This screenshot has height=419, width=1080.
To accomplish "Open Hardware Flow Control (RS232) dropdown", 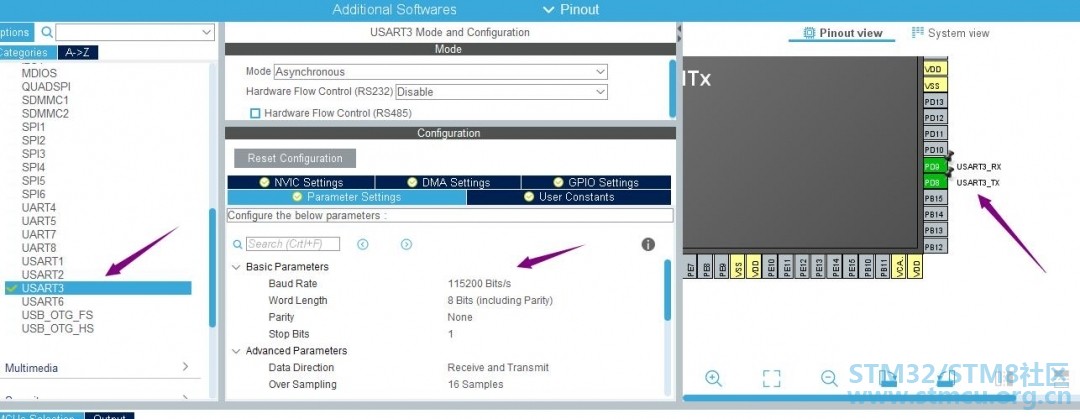I will 501,92.
